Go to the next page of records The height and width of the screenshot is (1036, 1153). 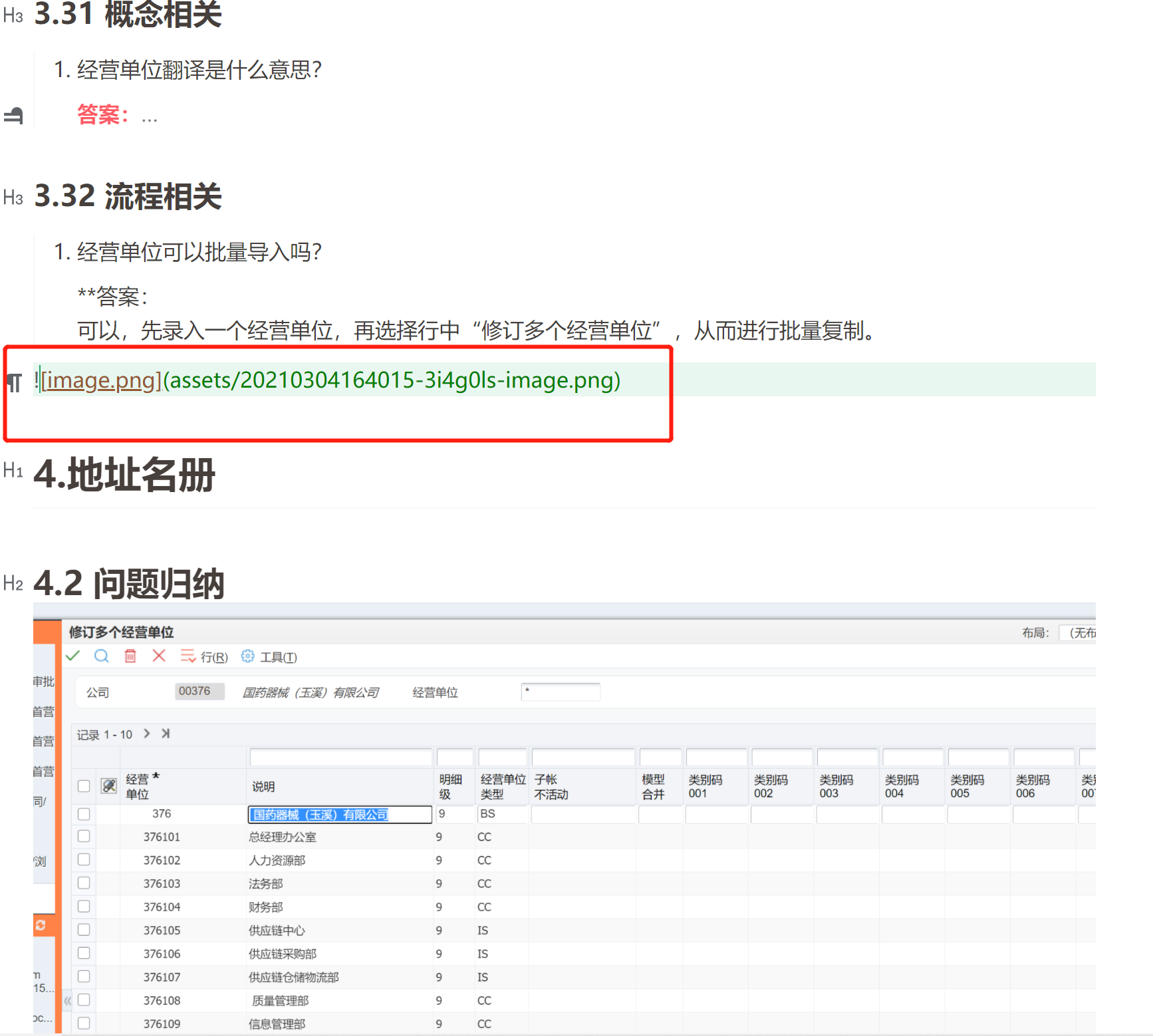(x=147, y=733)
